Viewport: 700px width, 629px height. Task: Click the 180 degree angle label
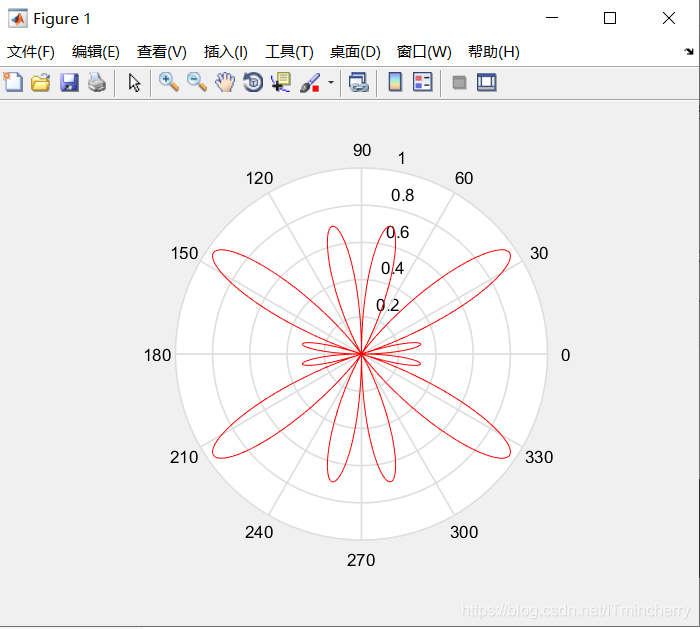pos(157,356)
